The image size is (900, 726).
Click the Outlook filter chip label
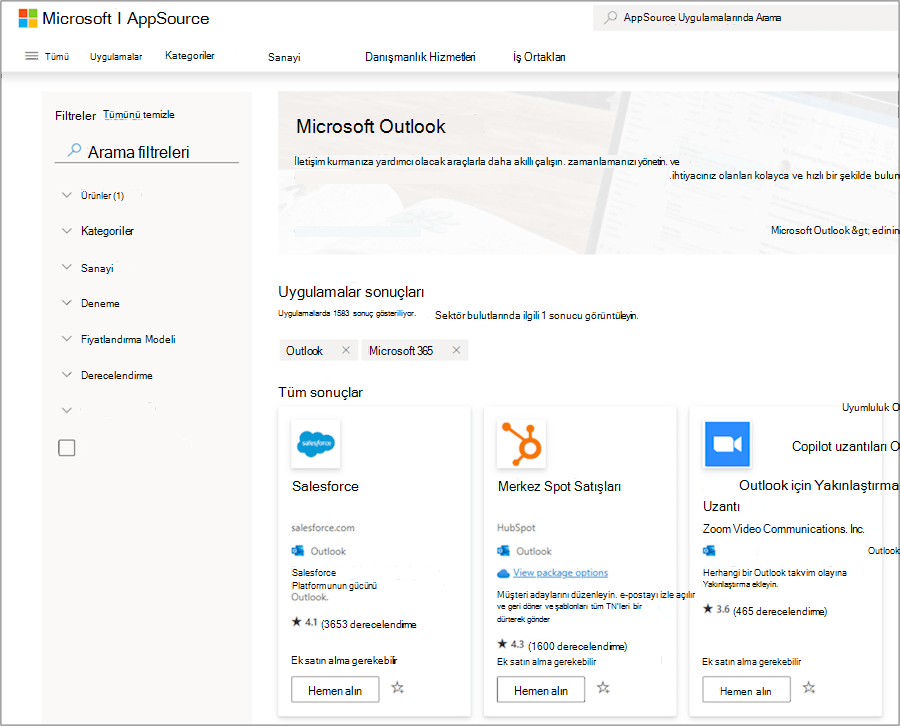point(304,351)
